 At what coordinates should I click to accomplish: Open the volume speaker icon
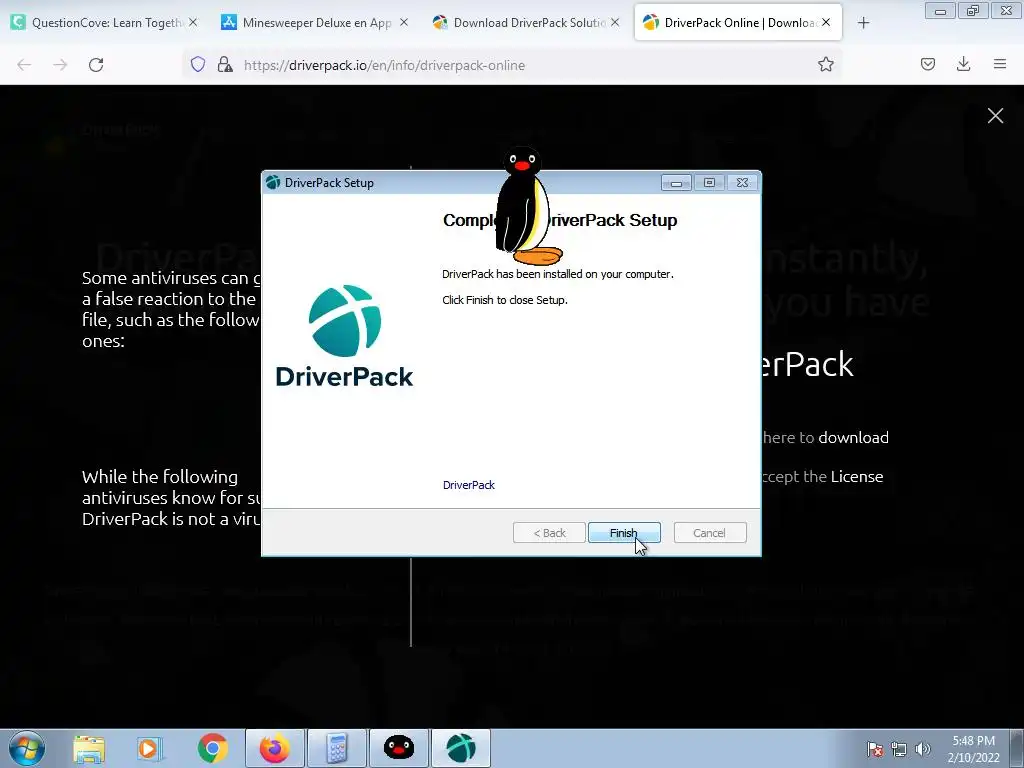tap(923, 749)
